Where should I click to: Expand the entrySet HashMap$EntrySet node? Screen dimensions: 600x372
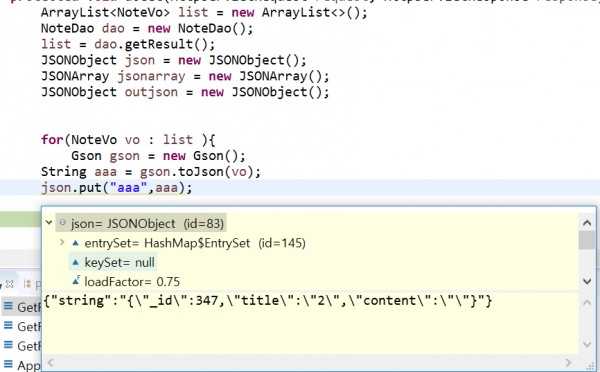pos(62,242)
